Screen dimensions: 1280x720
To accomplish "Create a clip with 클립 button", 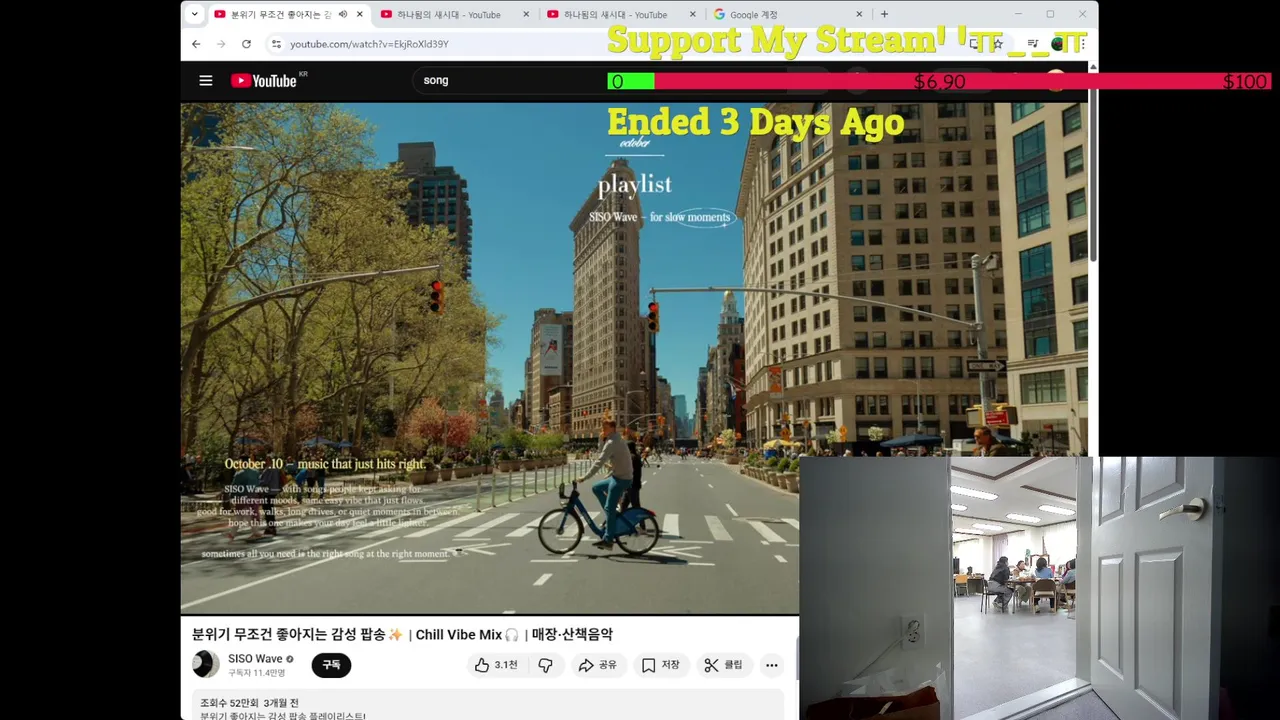I will point(723,665).
